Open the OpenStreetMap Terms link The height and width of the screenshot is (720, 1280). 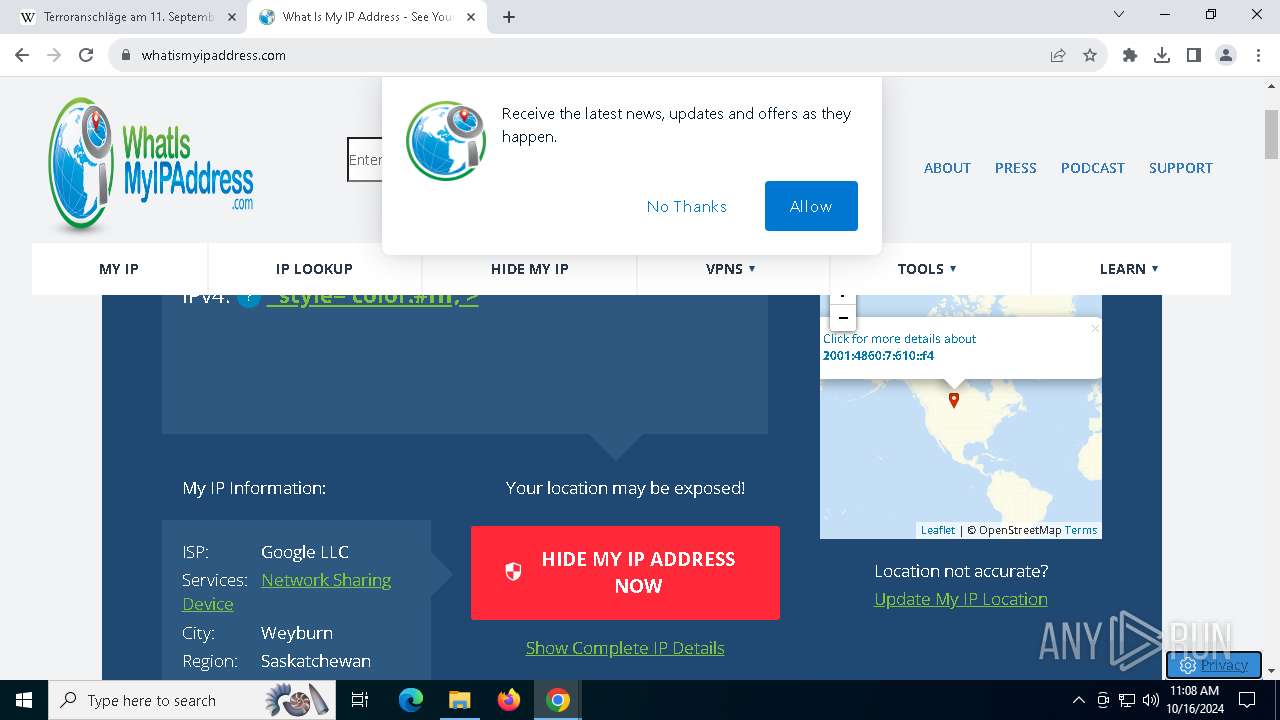tap(1081, 530)
